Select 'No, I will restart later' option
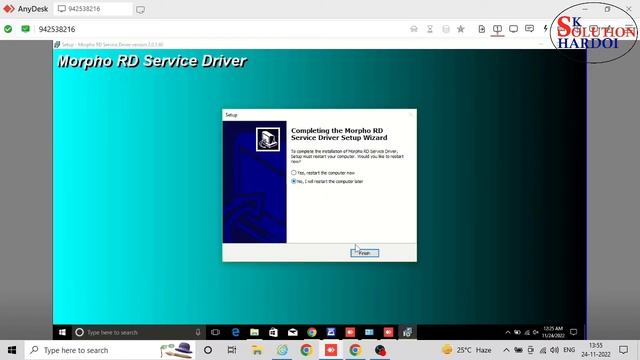This screenshot has height=360, width=640. [327, 181]
